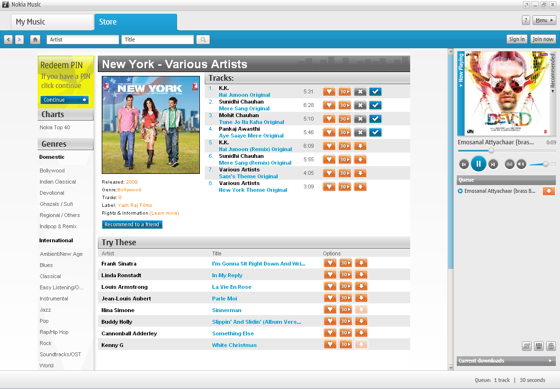Viewport: 560px width, 389px height.
Task: Add Sam's Theme Original to wishlist
Action: [x=329, y=173]
